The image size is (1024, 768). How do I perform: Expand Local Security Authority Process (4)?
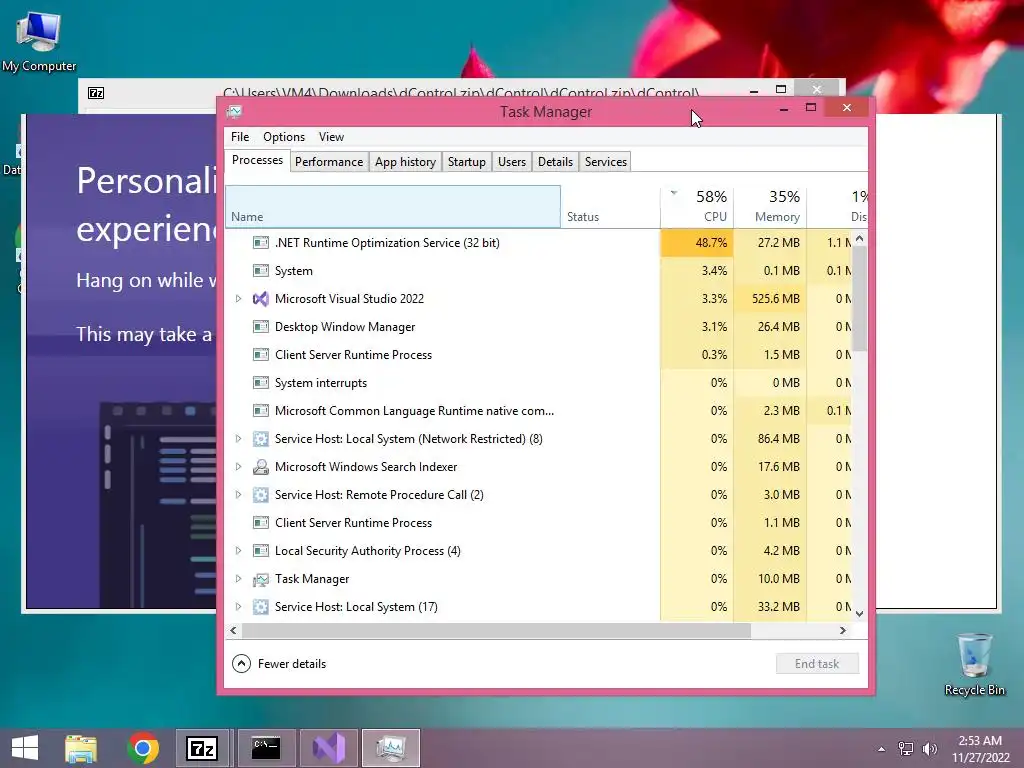238,551
